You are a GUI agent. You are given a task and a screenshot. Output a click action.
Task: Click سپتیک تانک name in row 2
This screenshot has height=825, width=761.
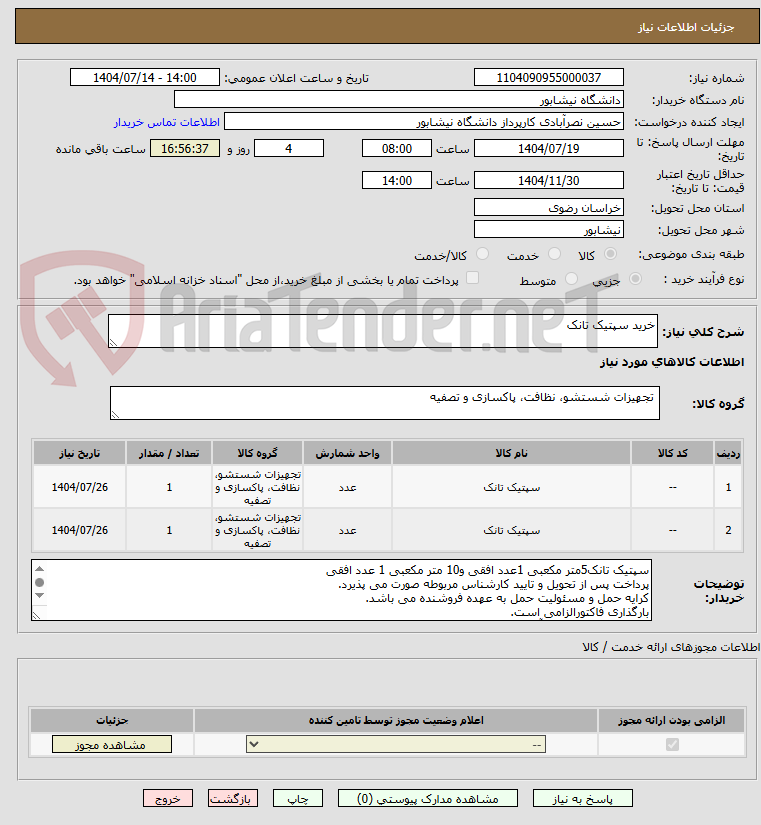(512, 530)
